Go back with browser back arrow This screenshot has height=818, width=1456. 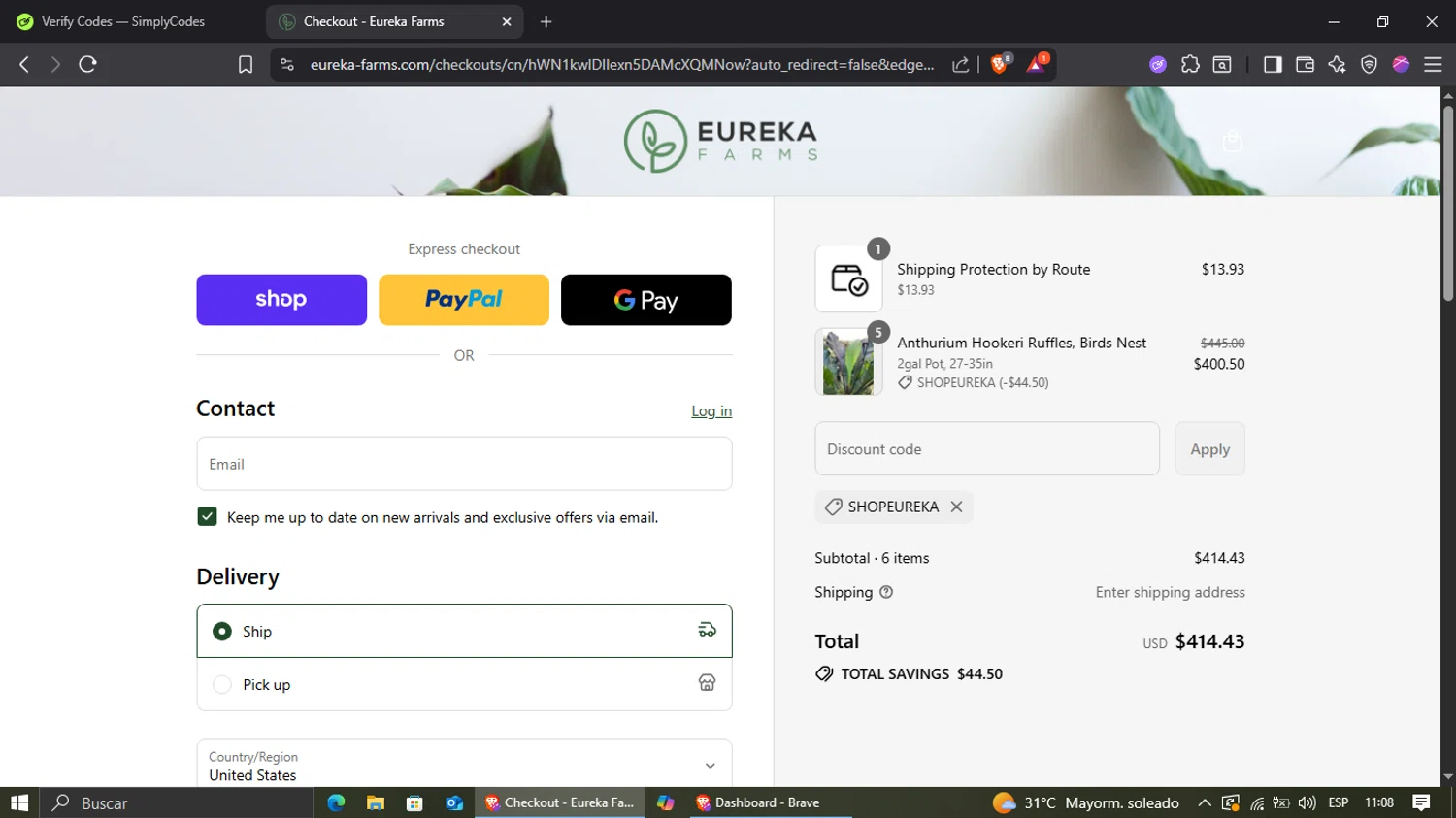[x=24, y=64]
